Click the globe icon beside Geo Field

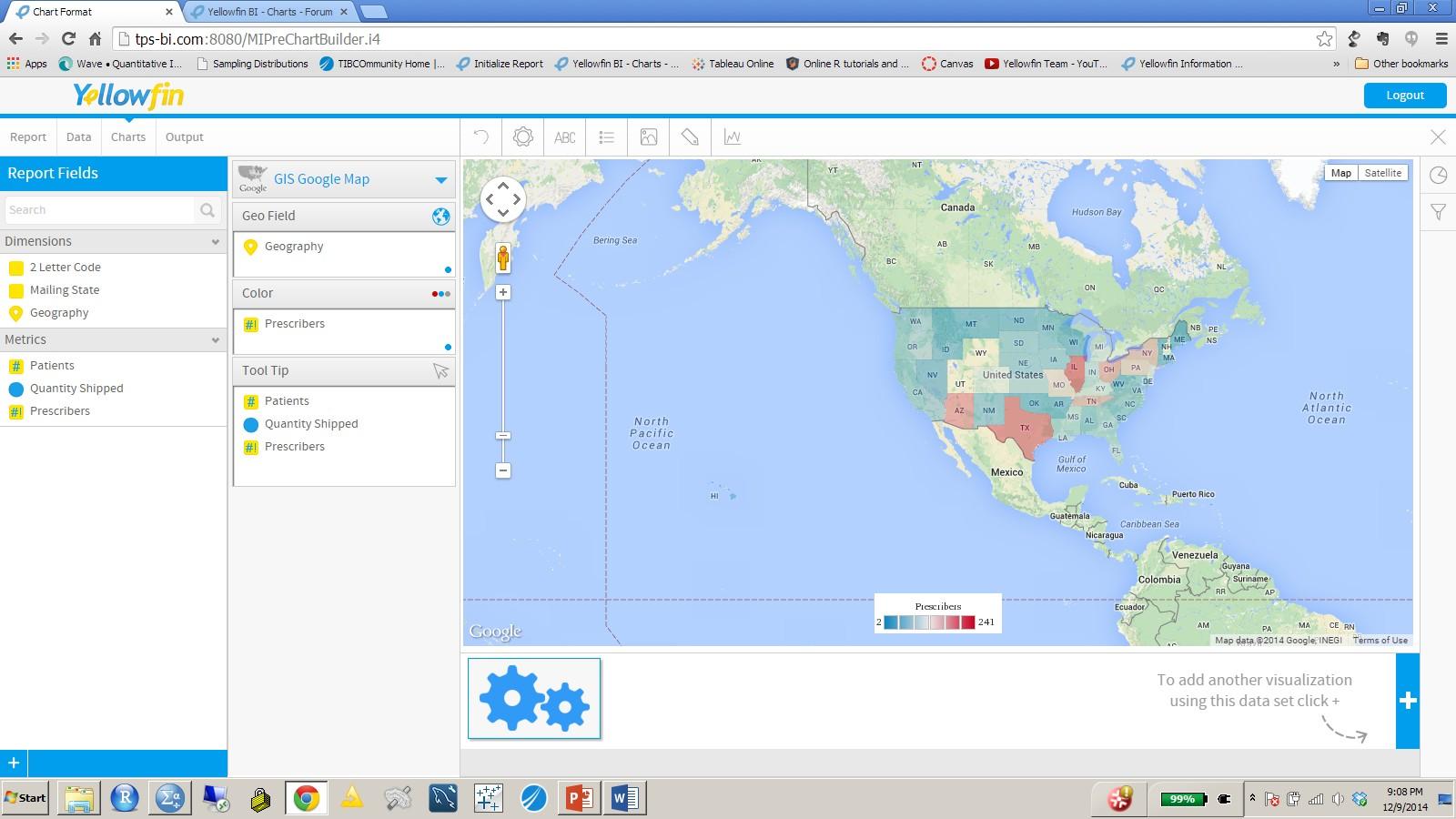(440, 216)
